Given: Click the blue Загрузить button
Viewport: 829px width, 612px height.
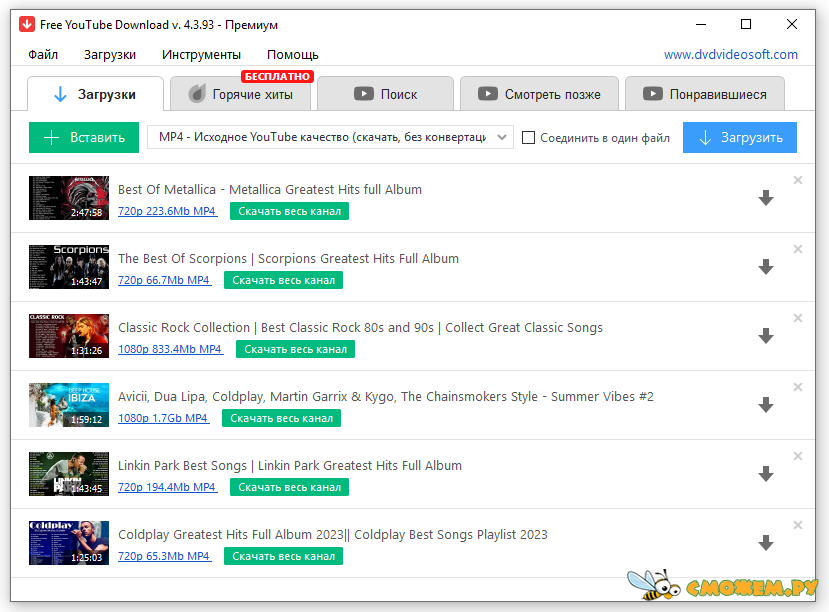Looking at the screenshot, I should point(739,138).
